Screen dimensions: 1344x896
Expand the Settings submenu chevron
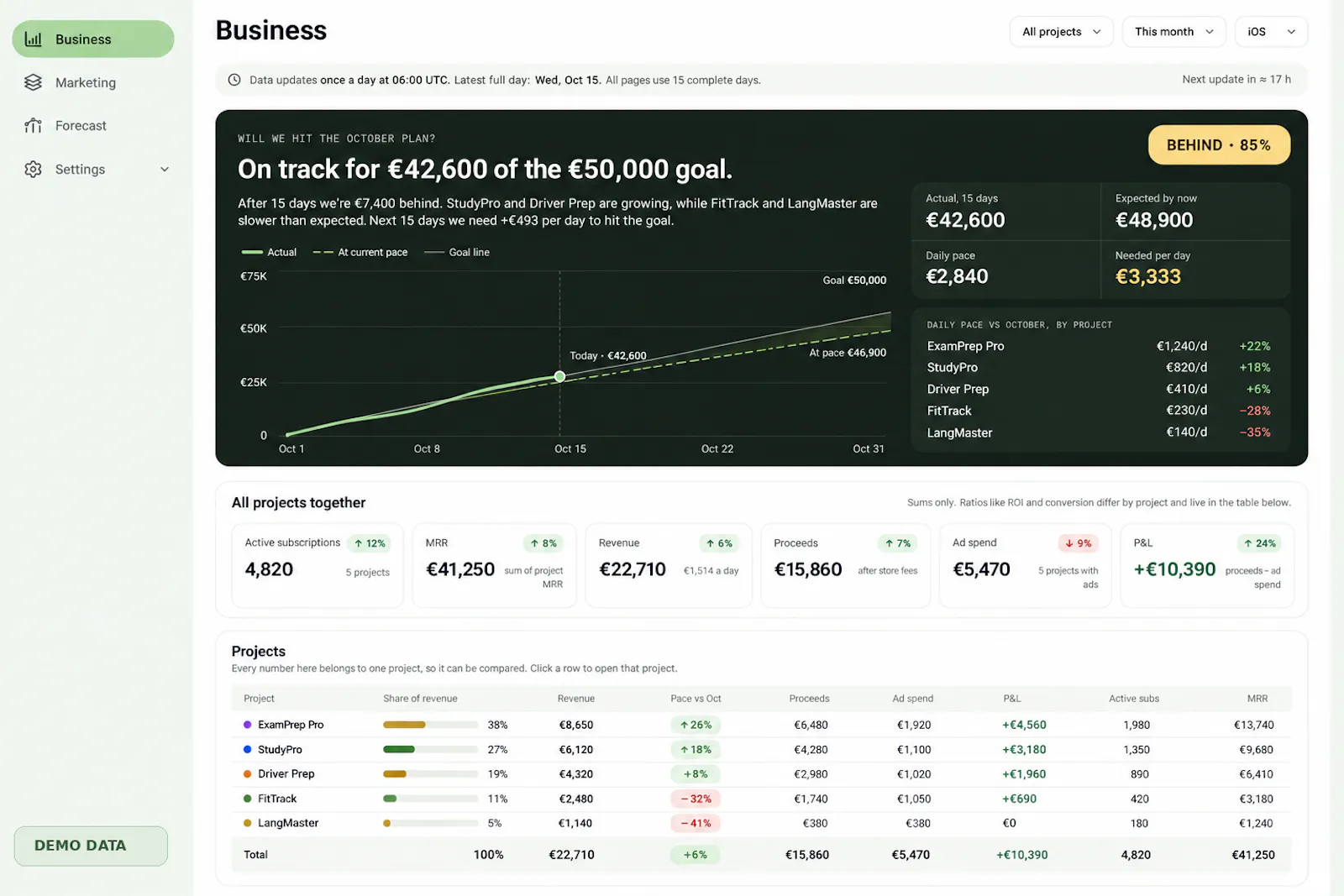pos(165,169)
